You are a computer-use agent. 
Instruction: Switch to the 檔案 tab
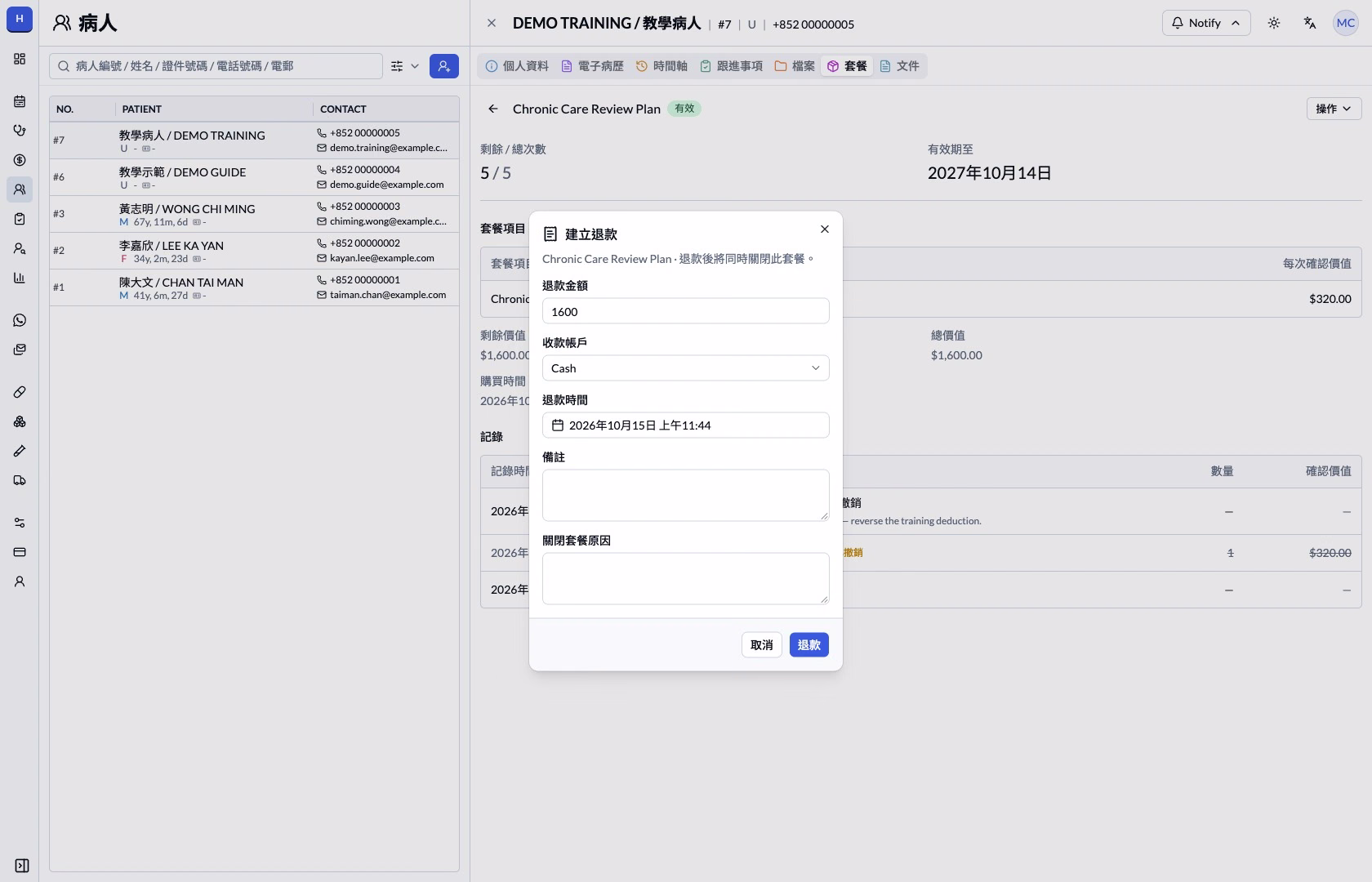795,66
